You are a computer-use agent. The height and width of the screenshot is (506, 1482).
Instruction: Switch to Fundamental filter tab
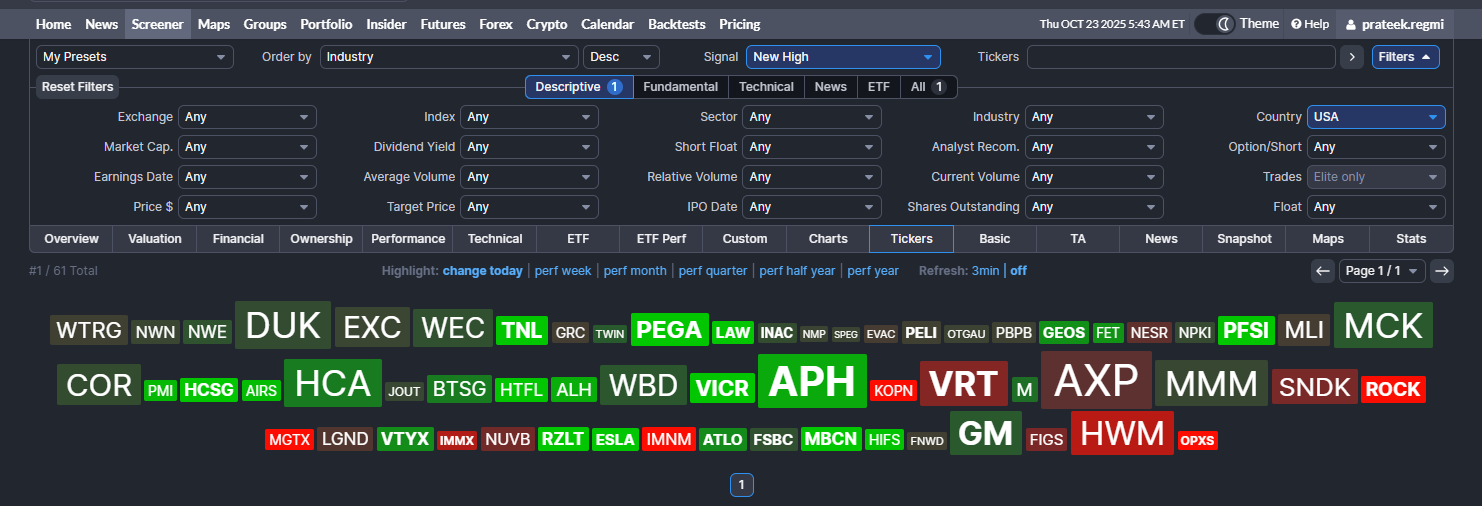click(680, 87)
